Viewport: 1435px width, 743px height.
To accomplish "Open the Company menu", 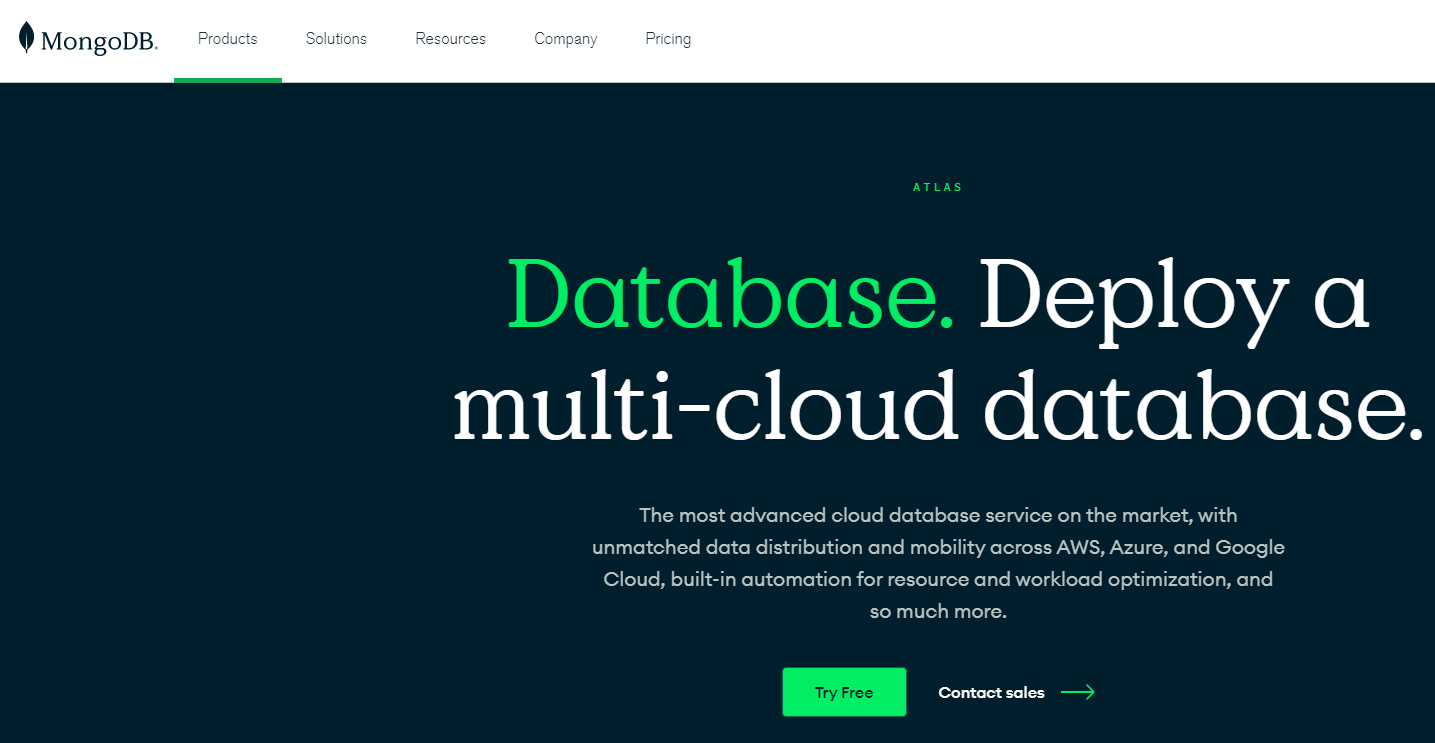I will [x=566, y=39].
